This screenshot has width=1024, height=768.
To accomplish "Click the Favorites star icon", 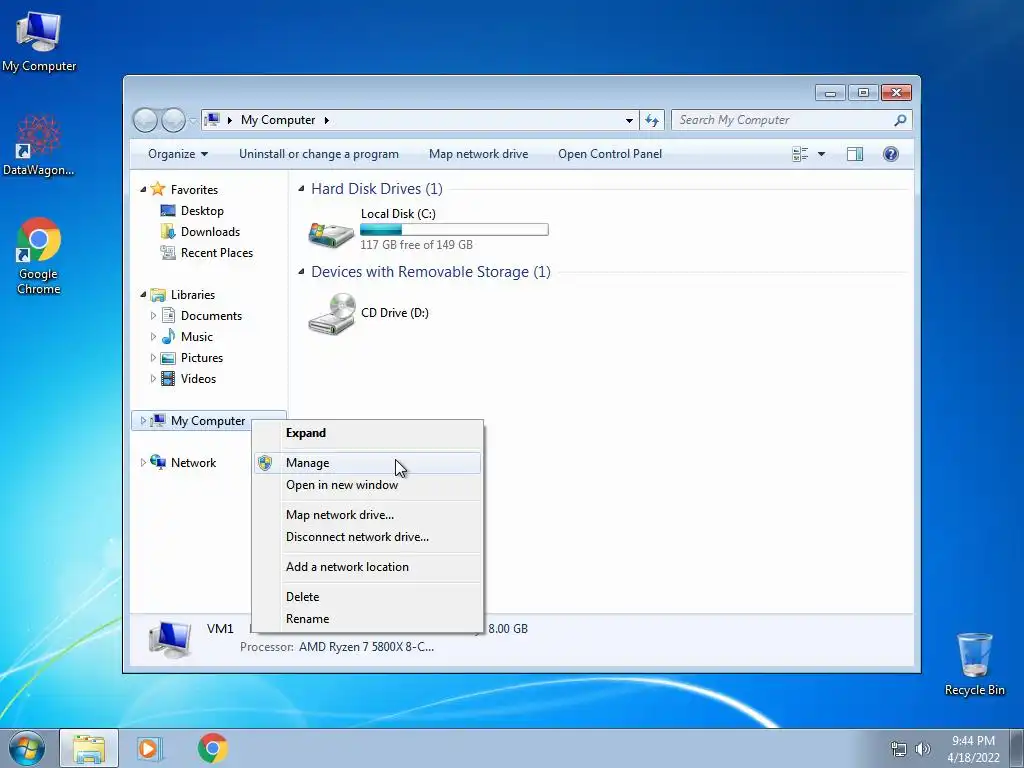I will (x=157, y=189).
